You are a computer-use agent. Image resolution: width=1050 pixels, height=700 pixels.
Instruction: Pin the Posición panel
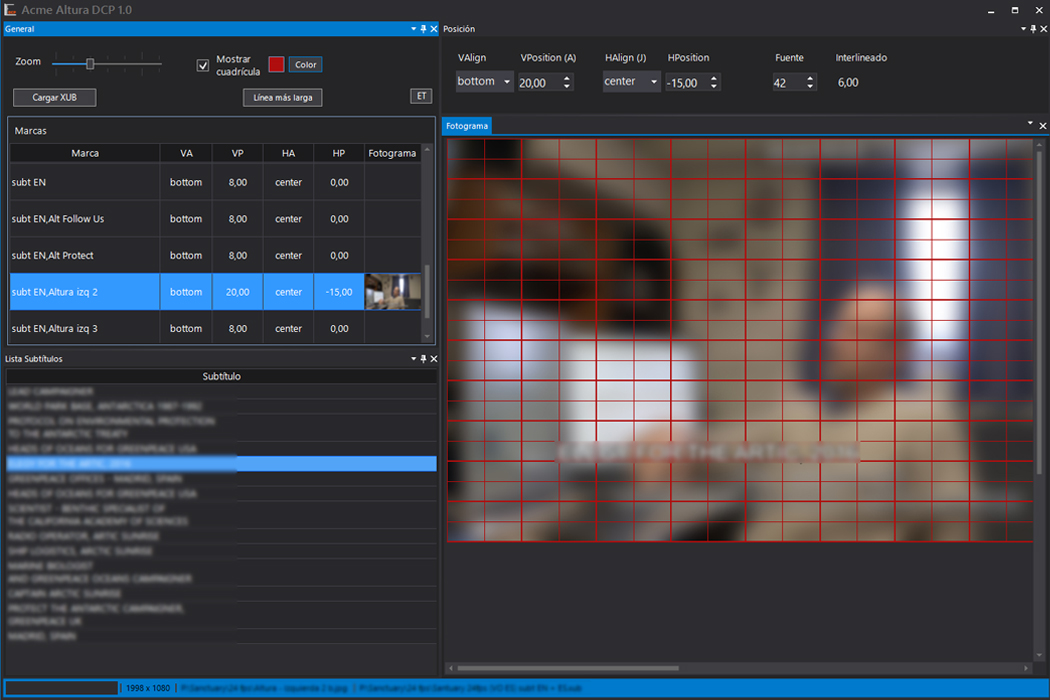(1031, 30)
